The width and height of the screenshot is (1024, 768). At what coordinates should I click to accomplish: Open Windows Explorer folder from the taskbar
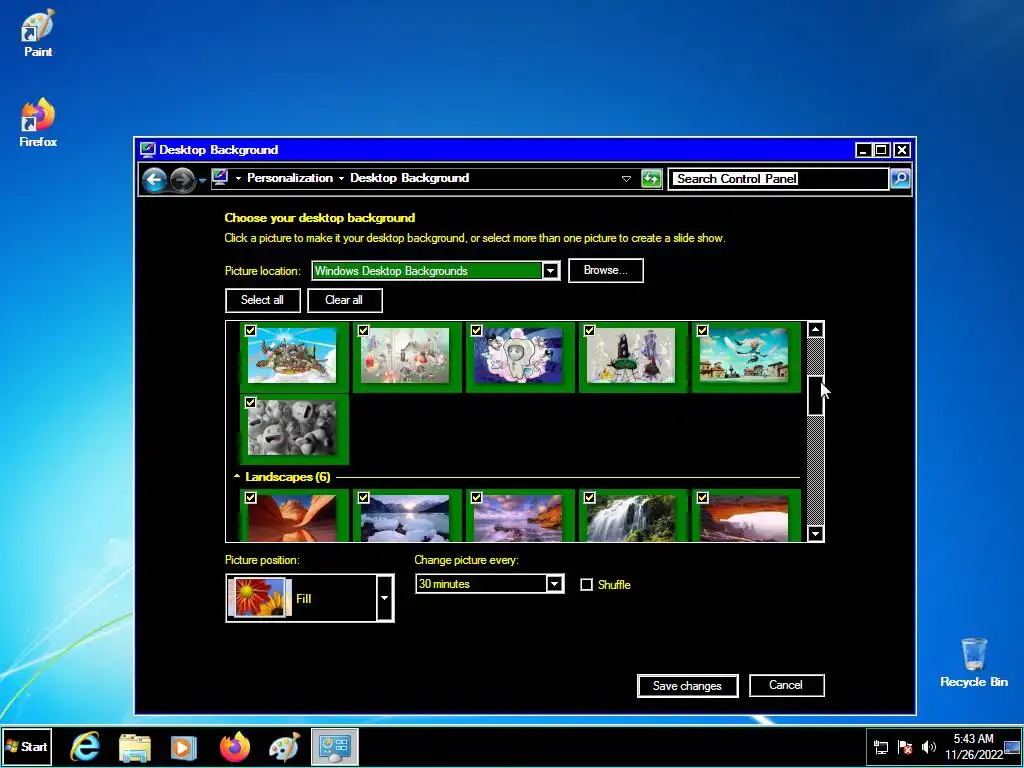[135, 746]
